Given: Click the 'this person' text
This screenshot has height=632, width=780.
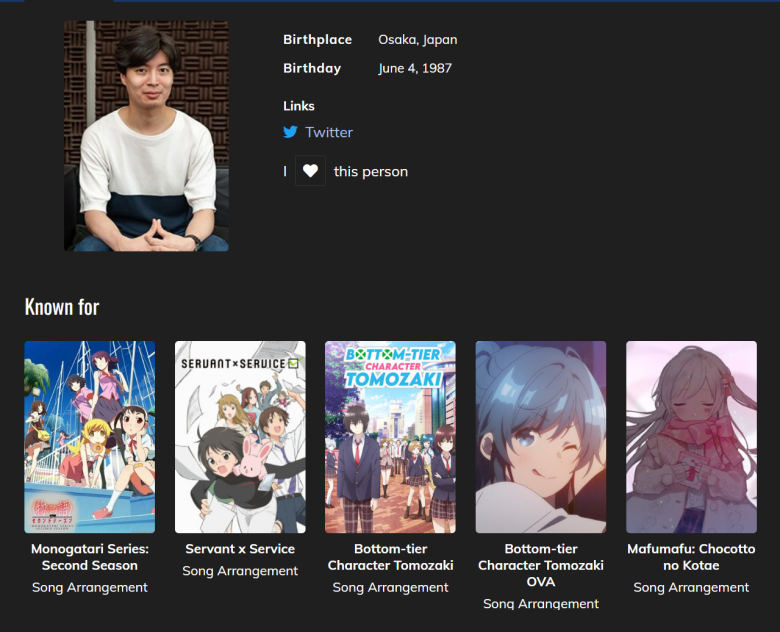Looking at the screenshot, I should point(371,172).
